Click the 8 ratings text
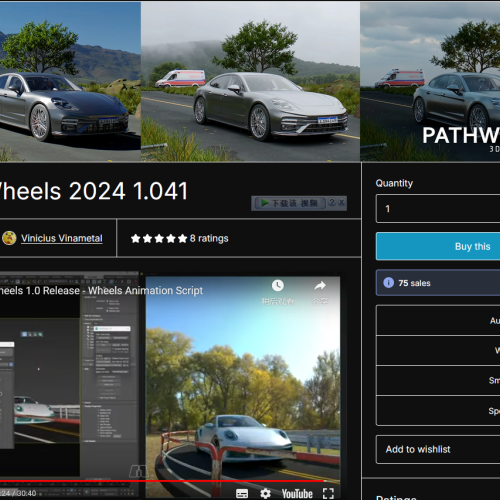500x500 pixels. [x=209, y=238]
